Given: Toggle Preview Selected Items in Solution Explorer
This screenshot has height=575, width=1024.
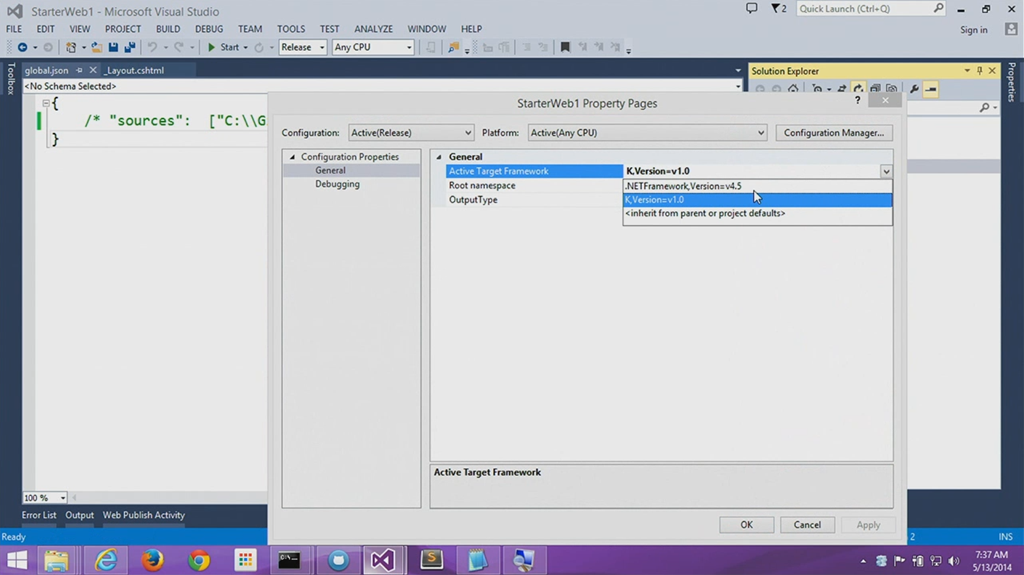Looking at the screenshot, I should tap(931, 89).
